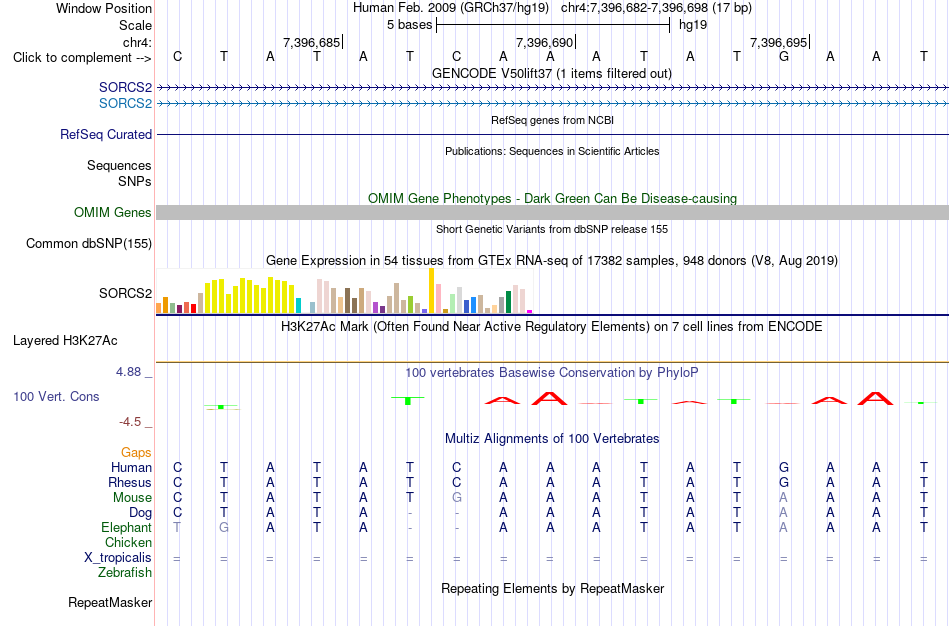Click the light blue SORCS2 transcript label
Screen dimensions: 950x626
125,104
